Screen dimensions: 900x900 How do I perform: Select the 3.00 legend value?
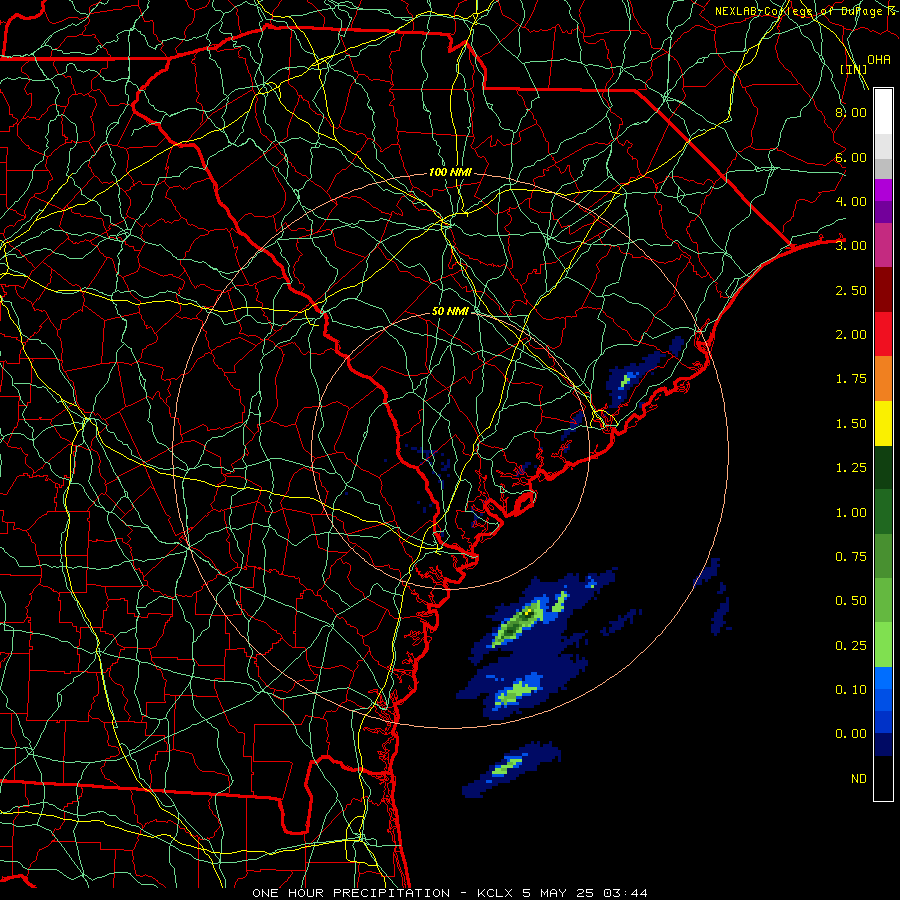click(851, 246)
